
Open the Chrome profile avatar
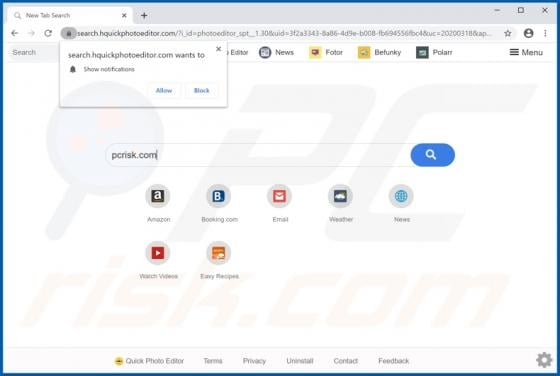coord(528,33)
